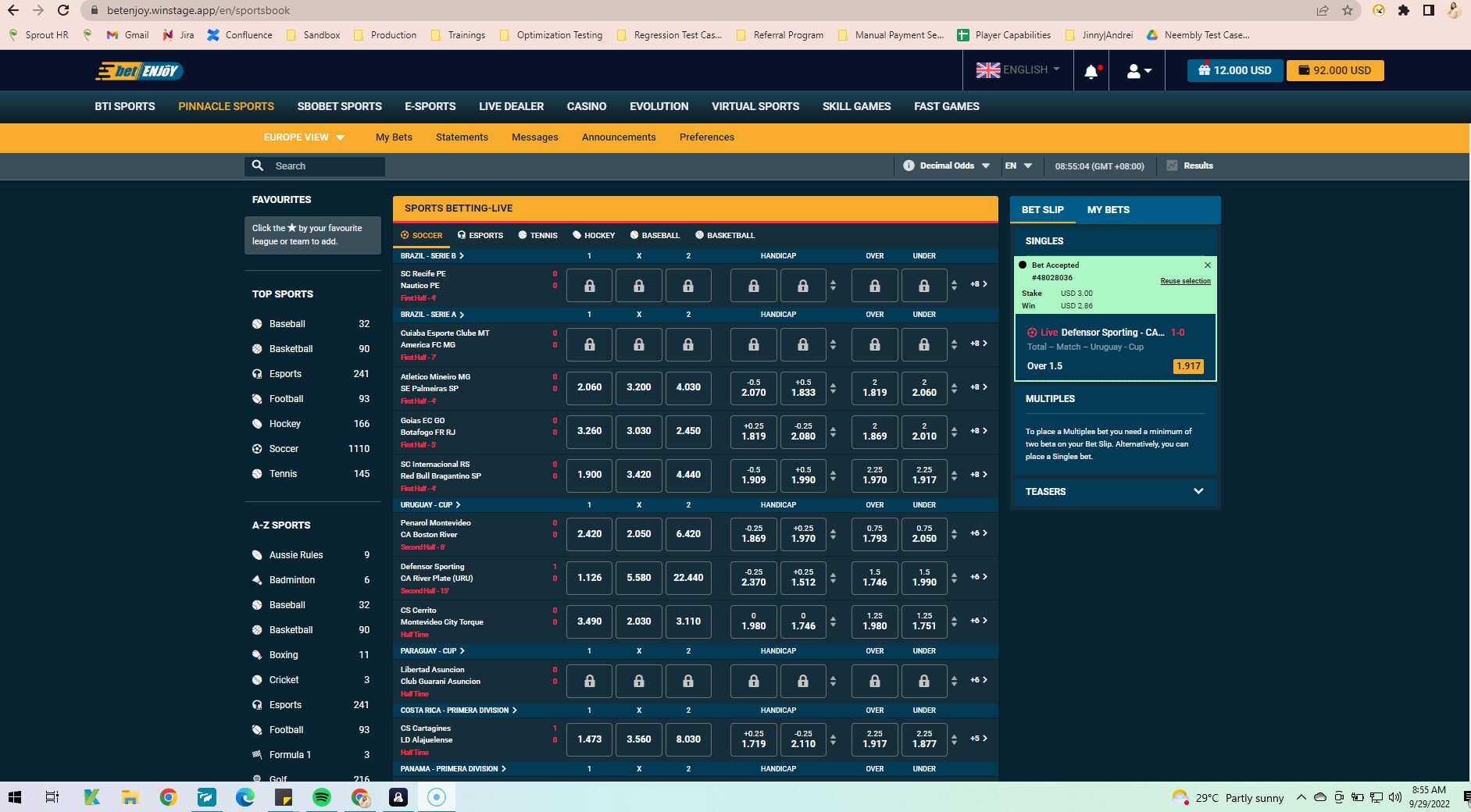Viewport: 1471px width, 812px height.
Task: Select the locked 1X2 odds for SC Recife PE
Action: [590, 285]
